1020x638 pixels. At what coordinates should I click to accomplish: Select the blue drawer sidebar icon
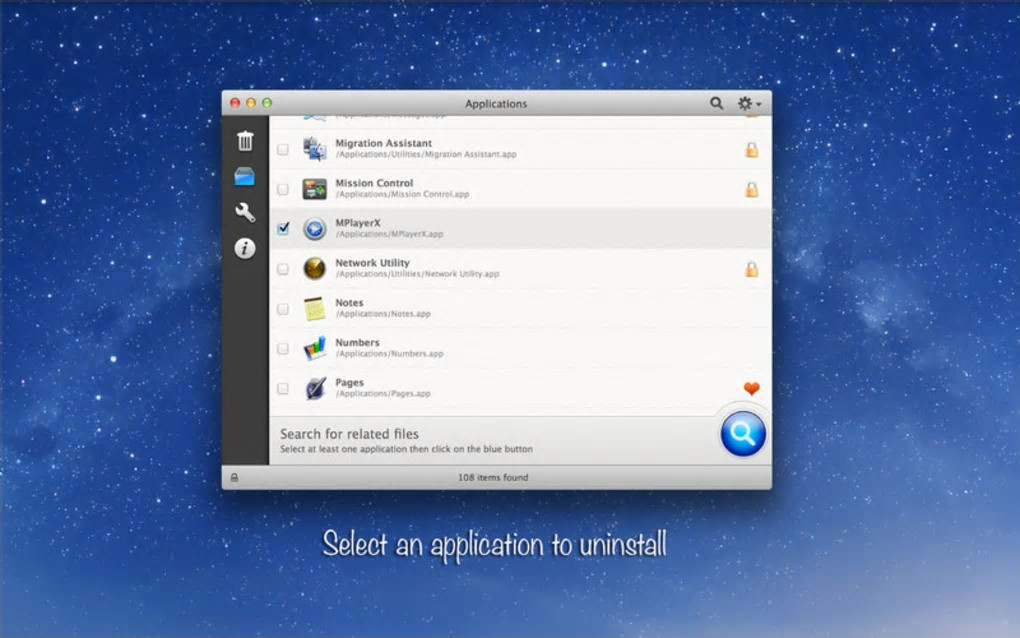[245, 176]
